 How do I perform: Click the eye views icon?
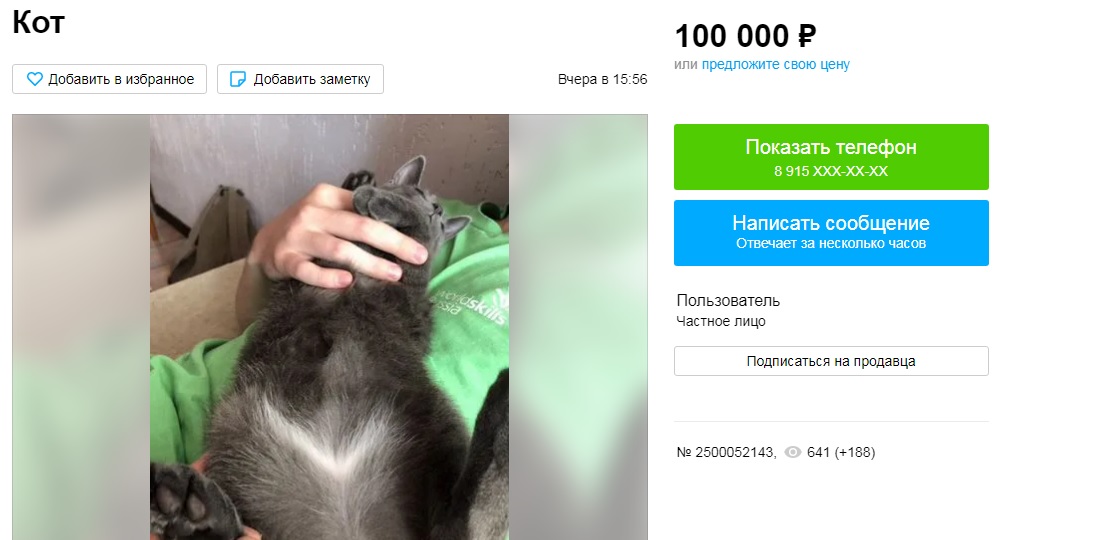(x=793, y=452)
